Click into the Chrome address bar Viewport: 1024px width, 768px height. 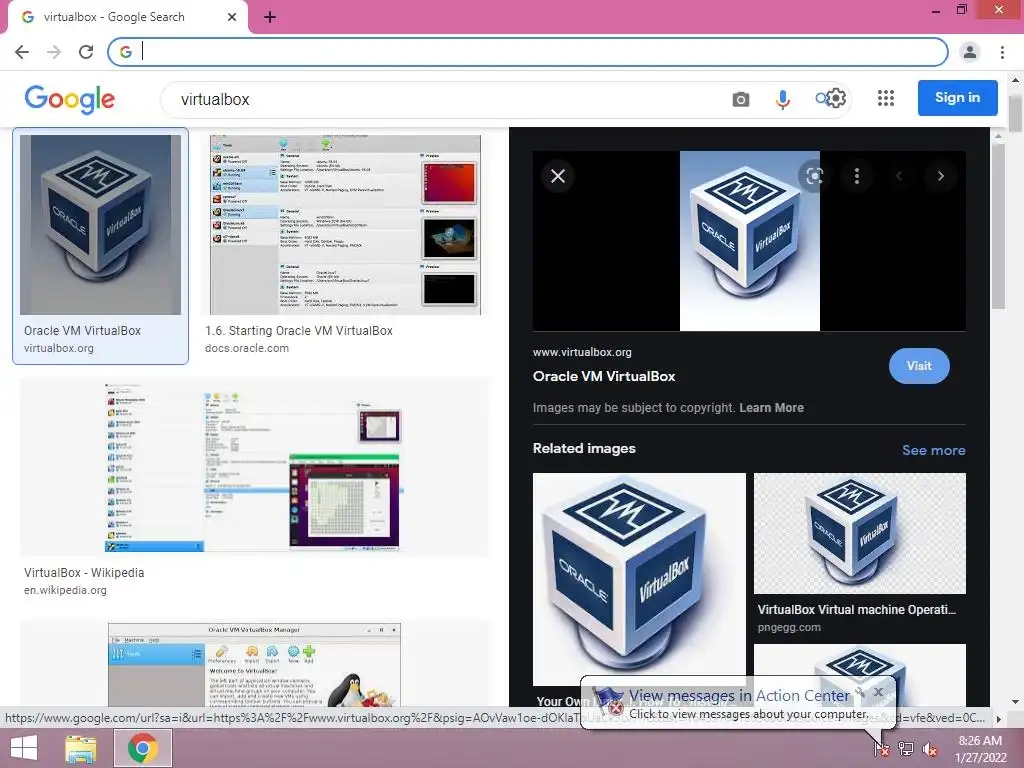coord(528,52)
